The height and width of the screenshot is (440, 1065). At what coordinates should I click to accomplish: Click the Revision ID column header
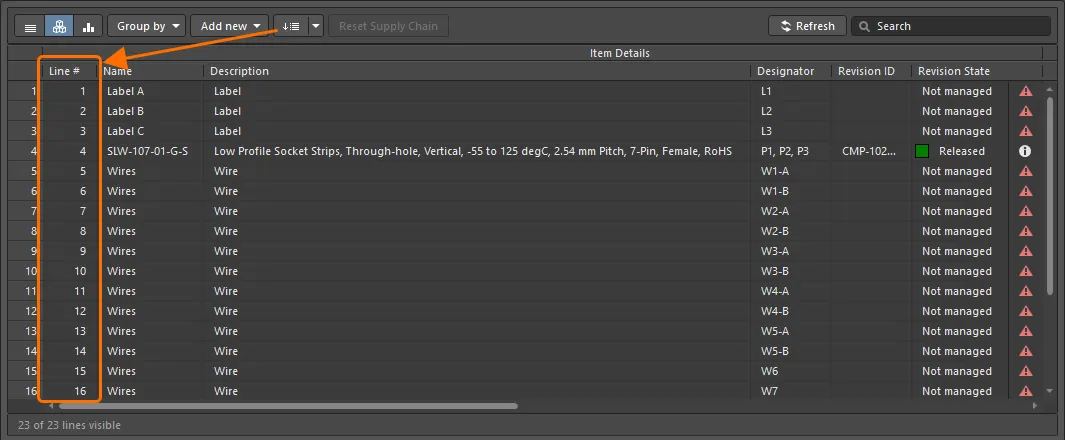[x=871, y=71]
